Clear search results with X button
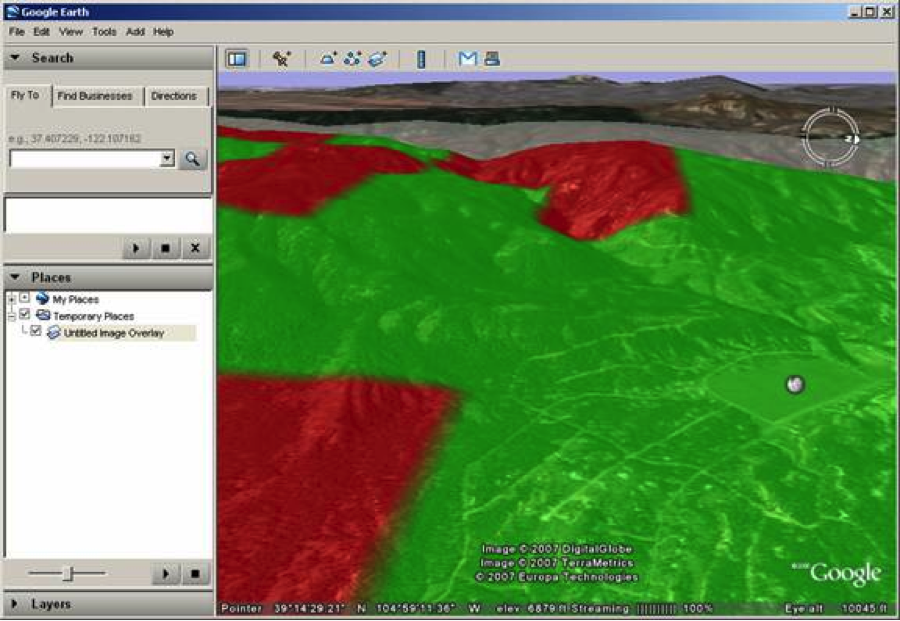This screenshot has height=621, width=900. point(195,248)
